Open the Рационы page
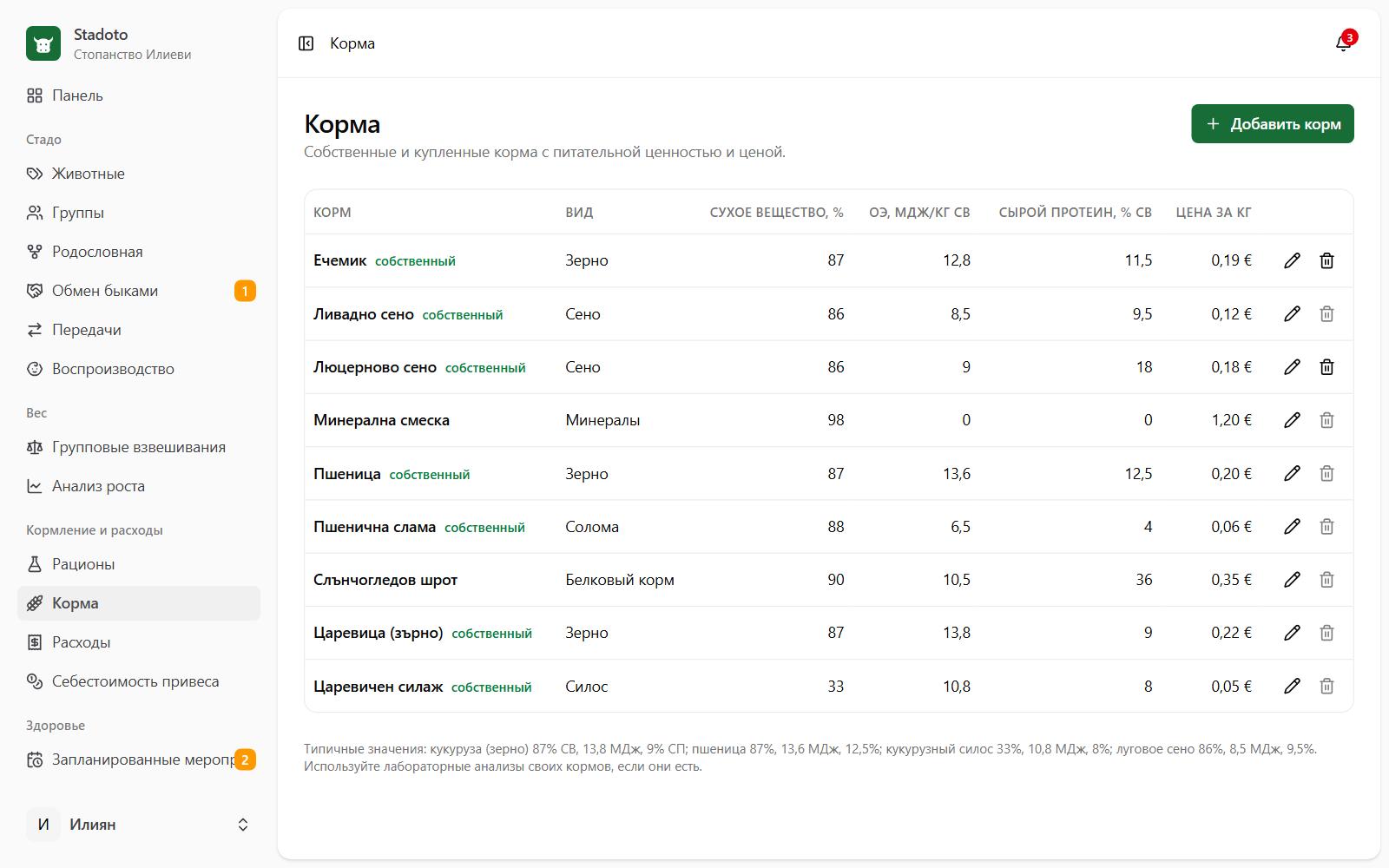The width and height of the screenshot is (1389, 868). (139, 564)
